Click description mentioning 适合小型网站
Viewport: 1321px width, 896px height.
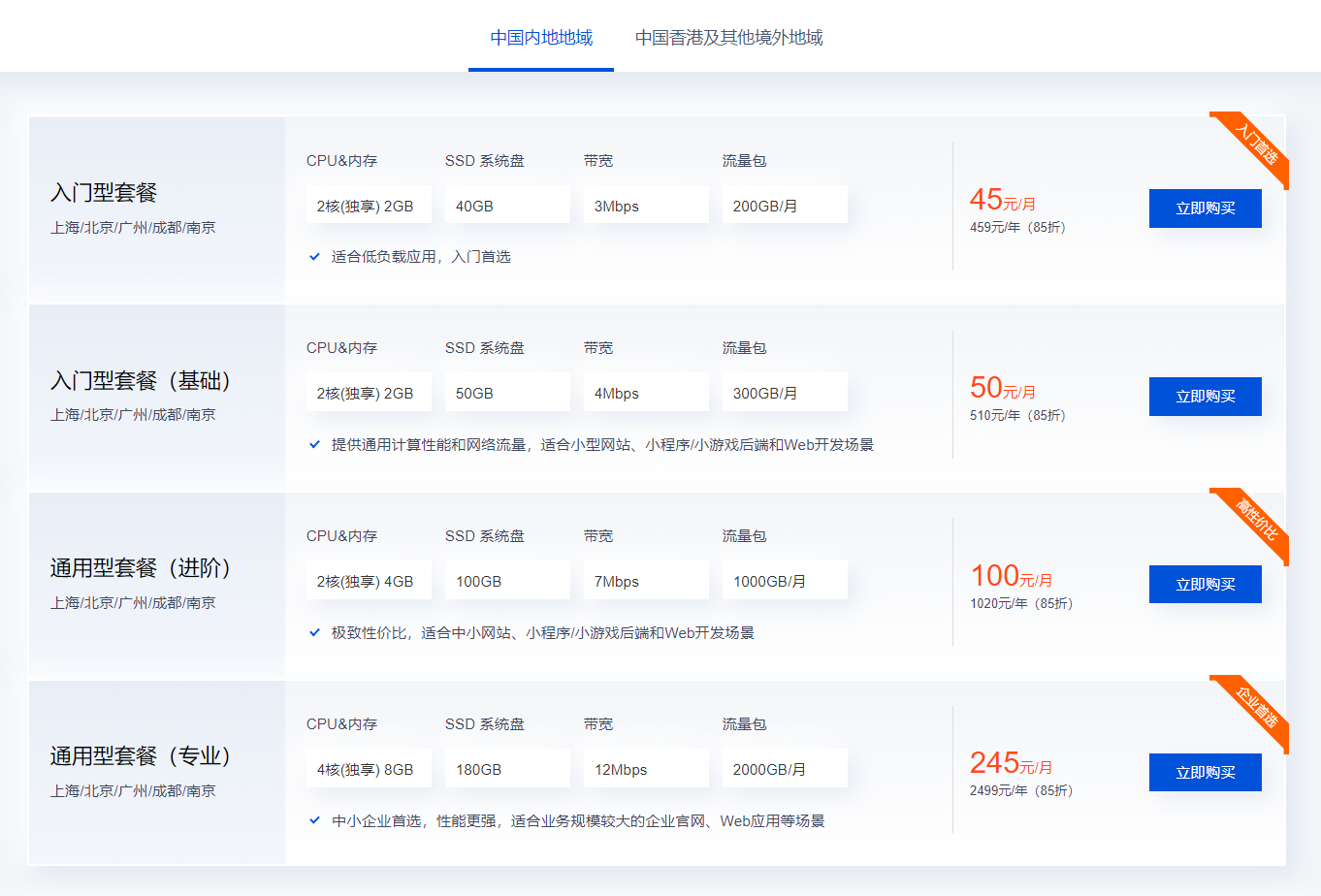pos(602,445)
